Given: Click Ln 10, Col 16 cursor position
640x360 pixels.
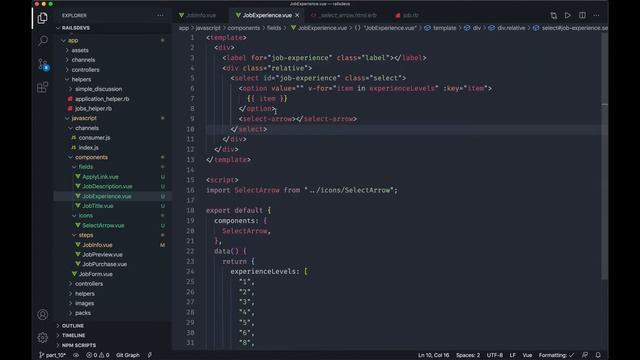Looking at the screenshot, I should [x=433, y=355].
